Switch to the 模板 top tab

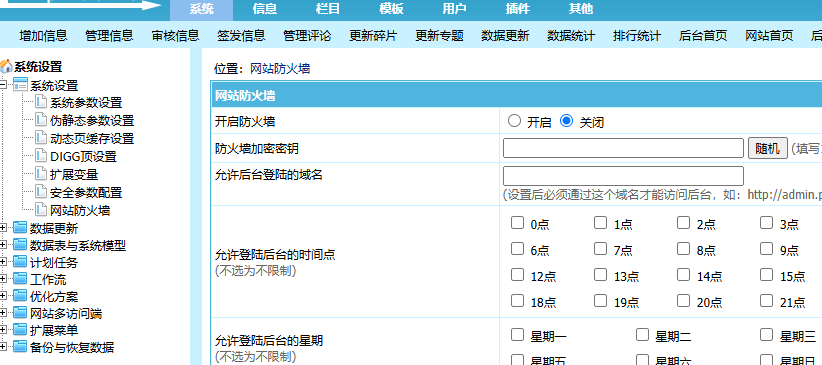(x=391, y=9)
